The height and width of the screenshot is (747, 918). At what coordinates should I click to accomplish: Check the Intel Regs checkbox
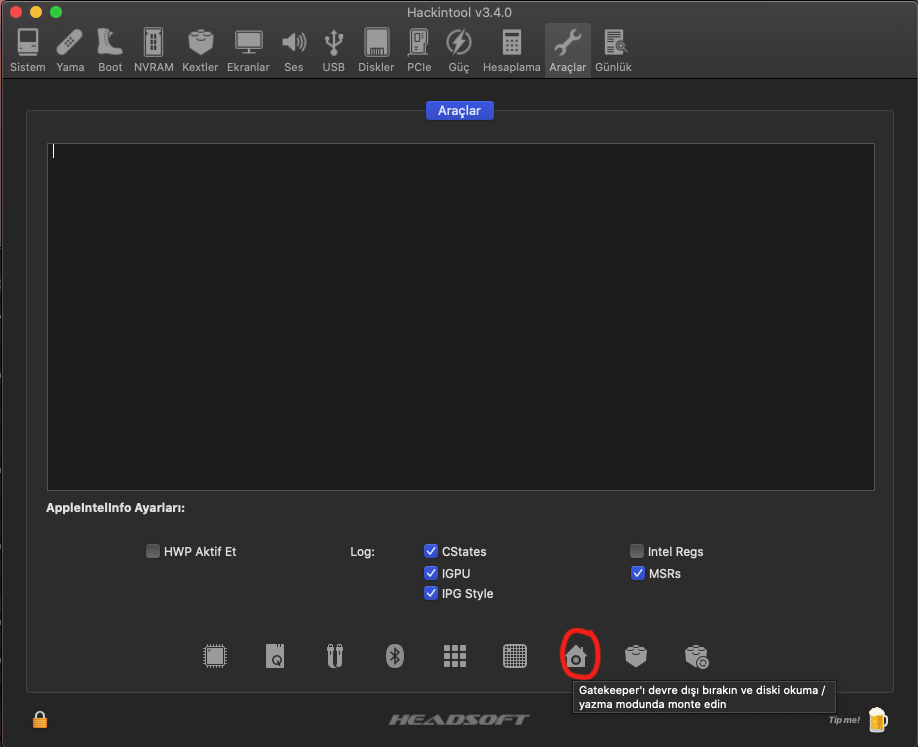[637, 551]
